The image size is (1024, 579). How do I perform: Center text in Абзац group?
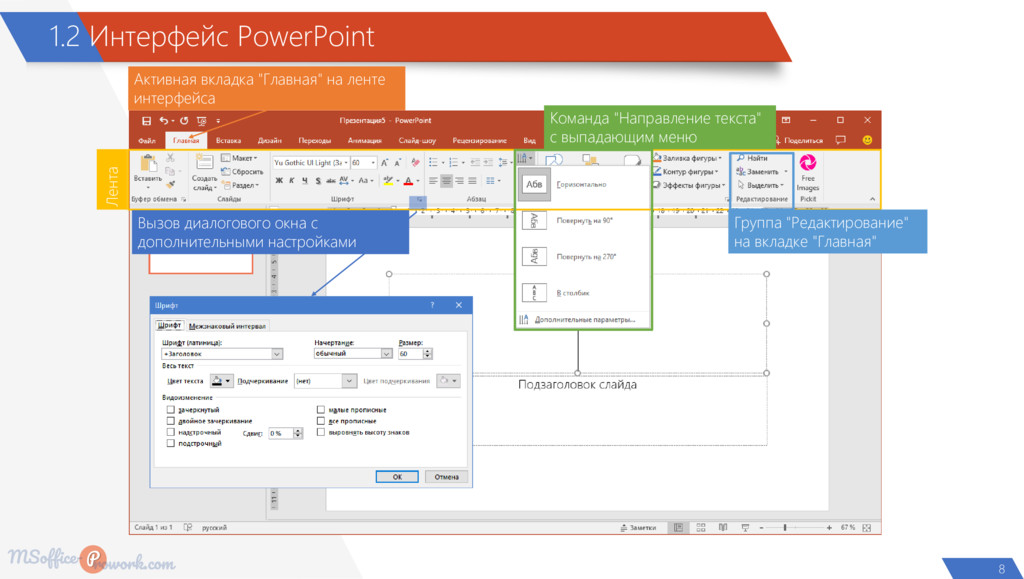pos(446,181)
